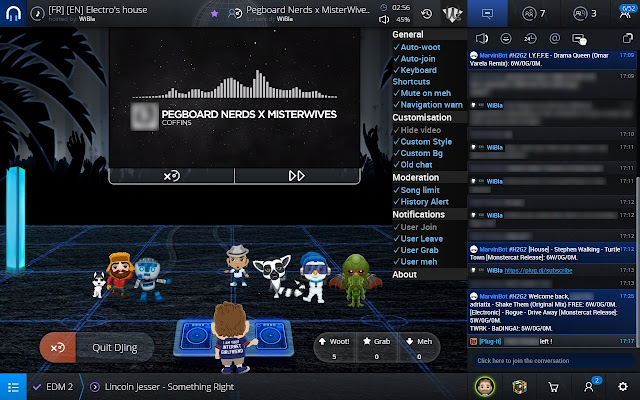Viewport: 640px width, 400px height.
Task: Click the chat input field
Action: (552, 361)
